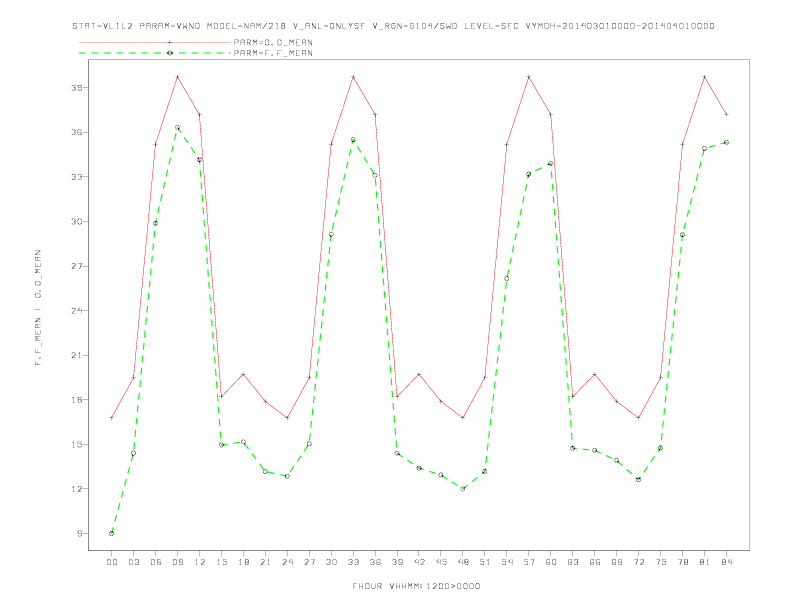Click x-axis forecast hour label 60
792x612 pixels.
[551, 562]
